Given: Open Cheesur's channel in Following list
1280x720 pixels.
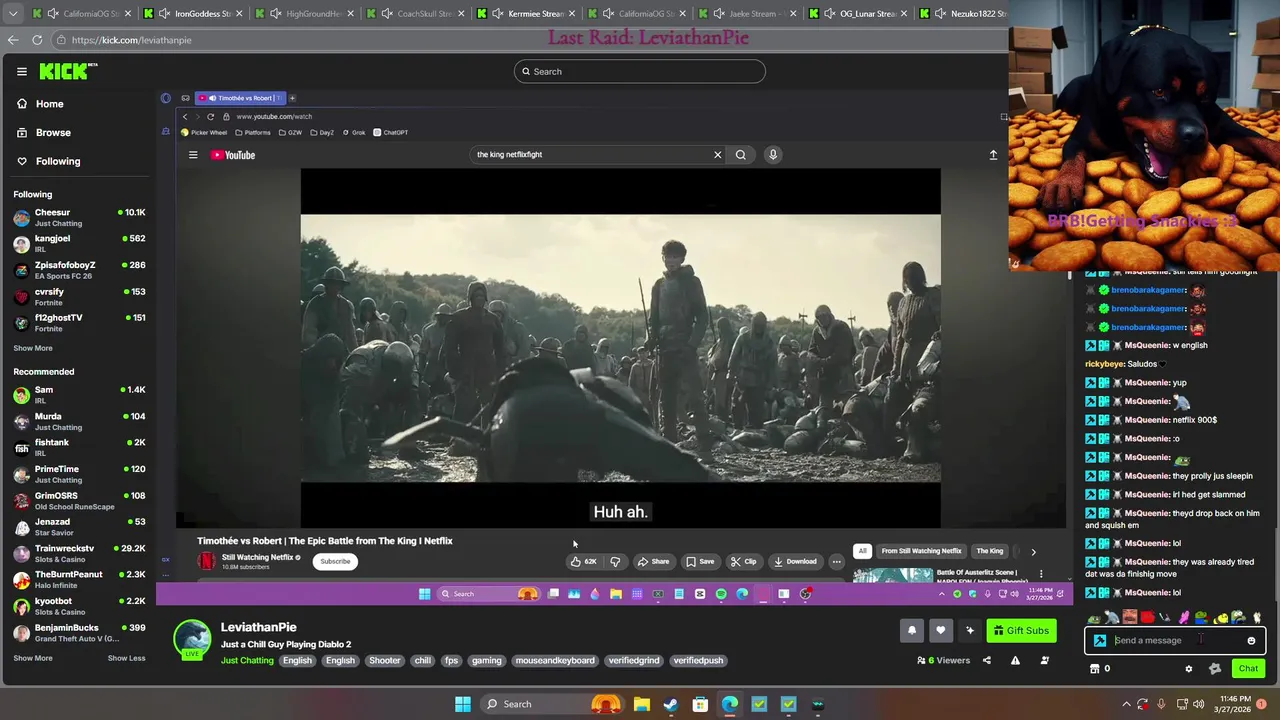Looking at the screenshot, I should coord(78,217).
